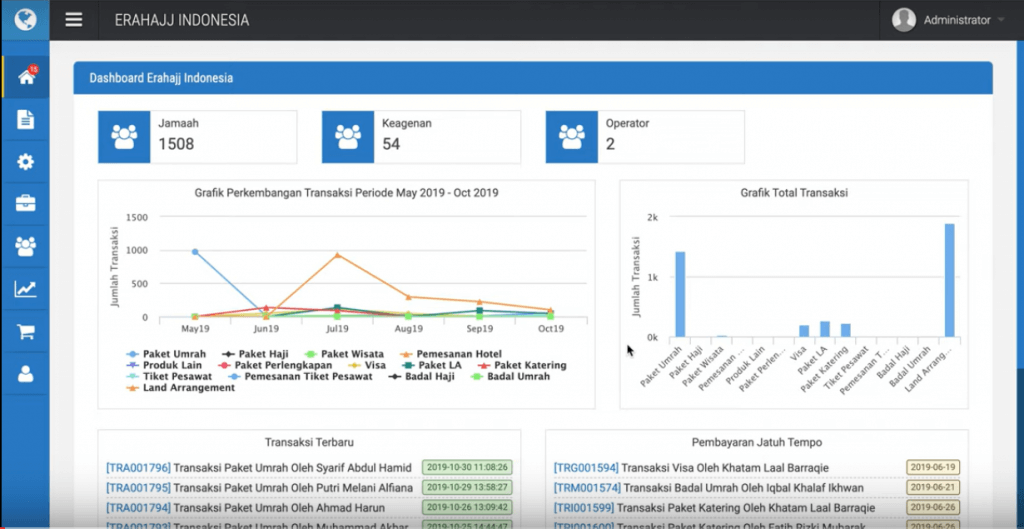
Task: Toggle the hamburger sidebar menu
Action: pos(73,20)
